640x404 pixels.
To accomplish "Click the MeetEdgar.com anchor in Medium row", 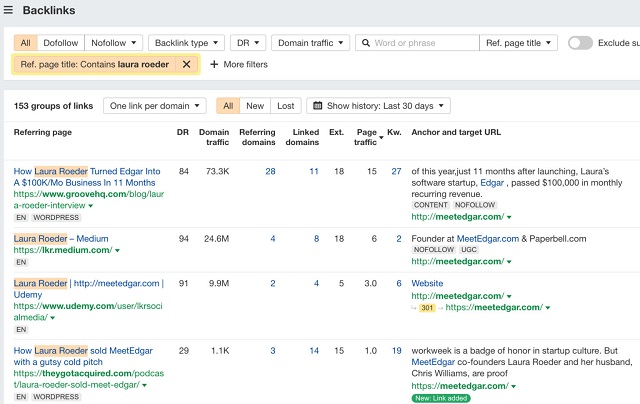I will (488, 239).
